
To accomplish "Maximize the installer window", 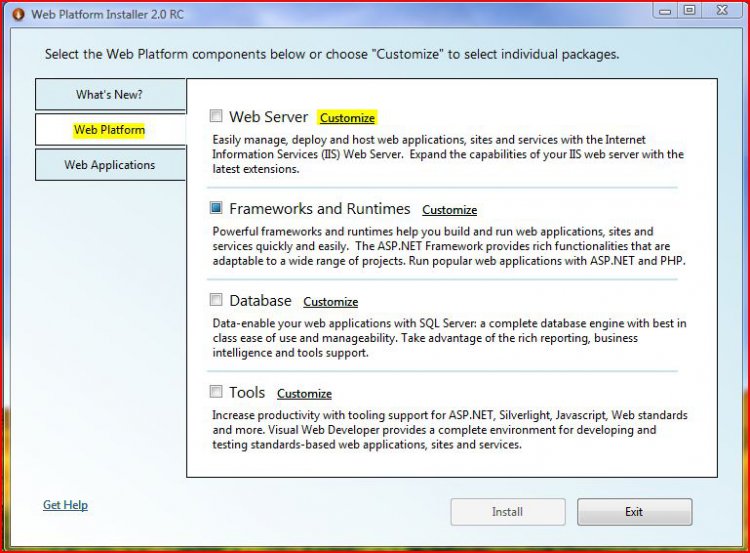I will click(689, 10).
